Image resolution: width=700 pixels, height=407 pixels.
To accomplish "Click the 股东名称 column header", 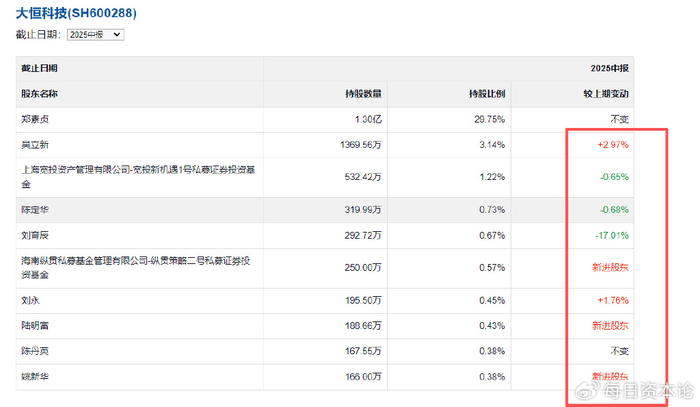I will (40, 94).
